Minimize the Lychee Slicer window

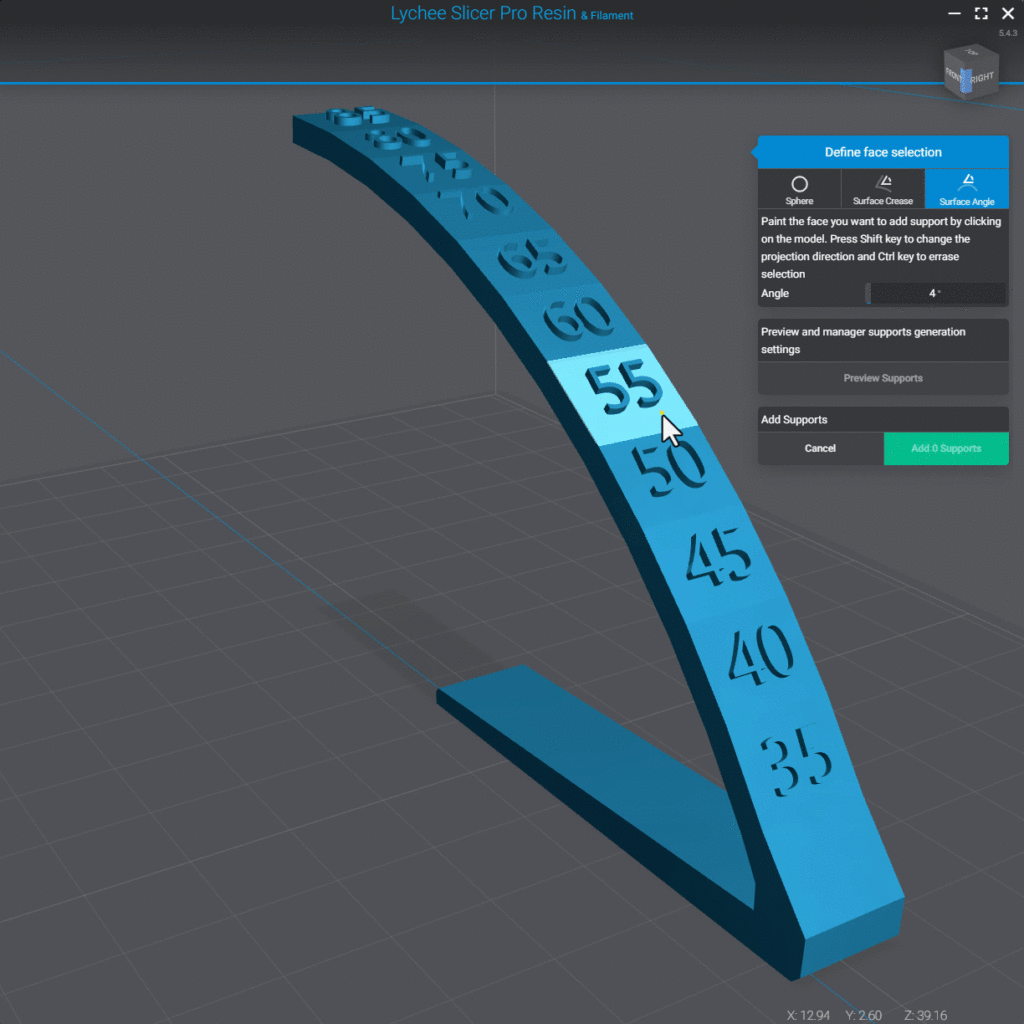[955, 14]
